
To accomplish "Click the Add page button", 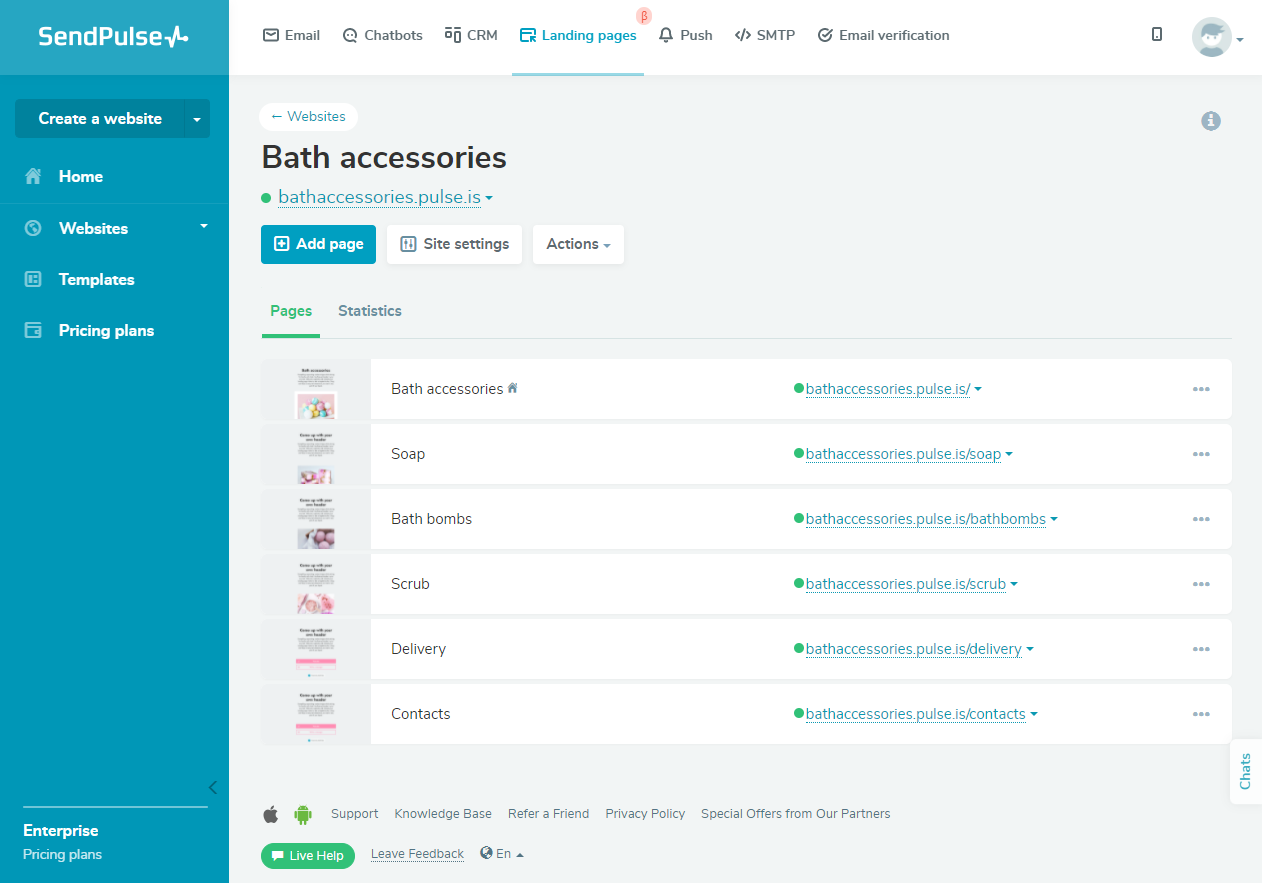I will point(318,244).
